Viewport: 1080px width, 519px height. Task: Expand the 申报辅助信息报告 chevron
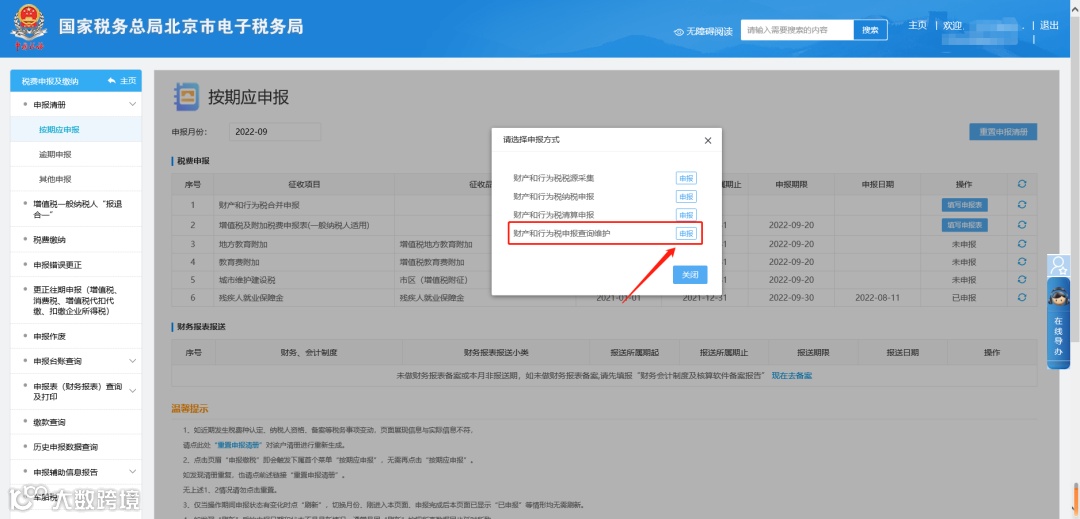pyautogui.click(x=133, y=472)
